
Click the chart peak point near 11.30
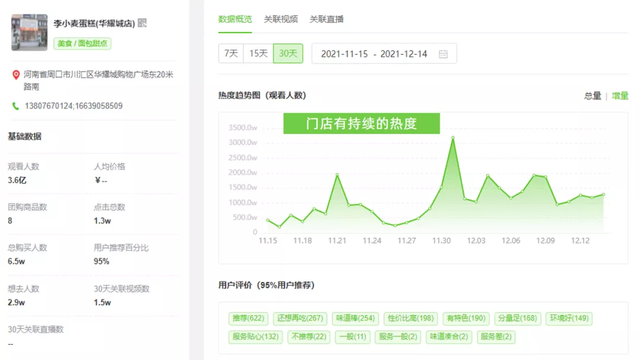(x=453, y=138)
